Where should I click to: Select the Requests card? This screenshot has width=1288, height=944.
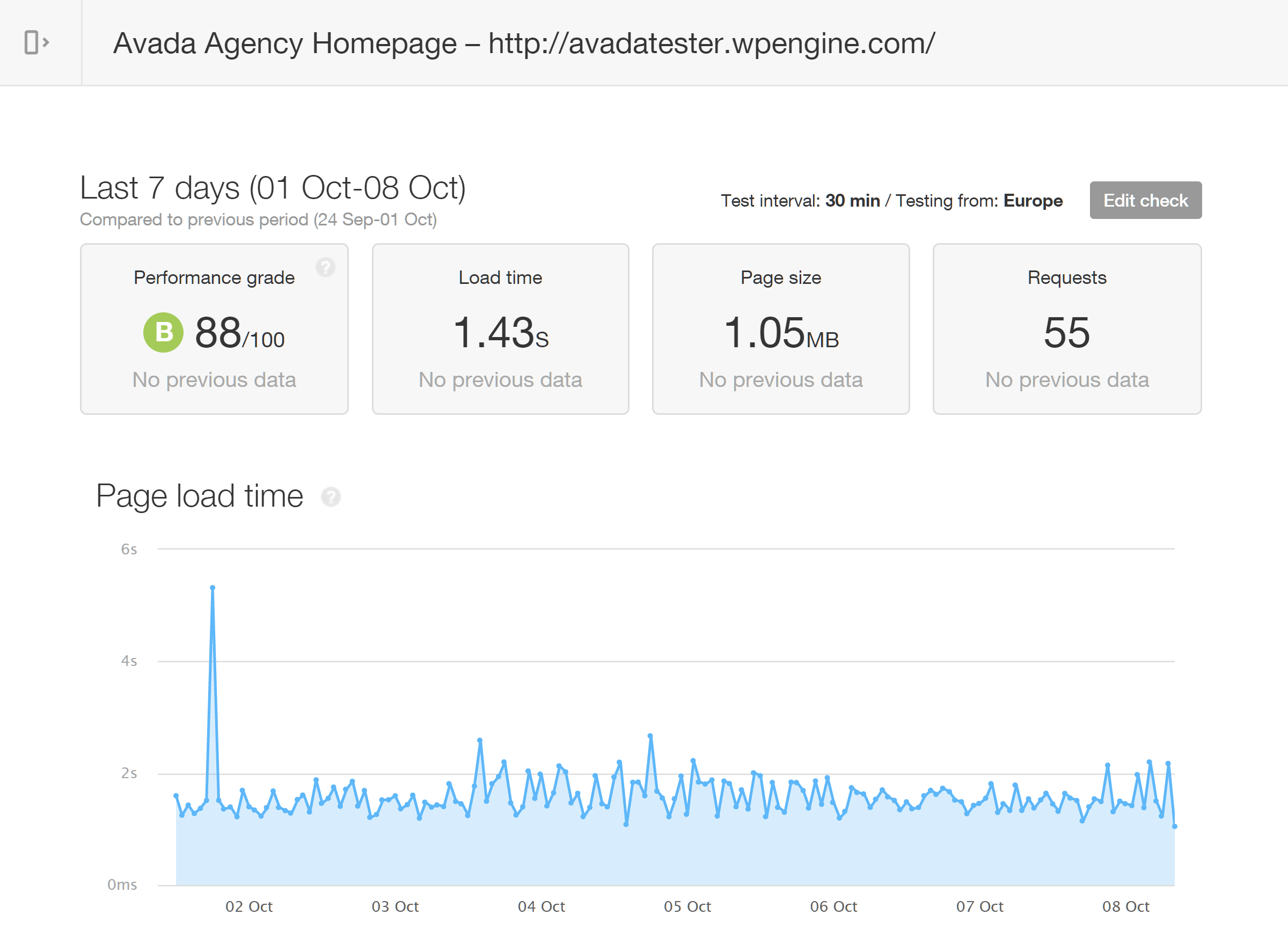pyautogui.click(x=1067, y=329)
